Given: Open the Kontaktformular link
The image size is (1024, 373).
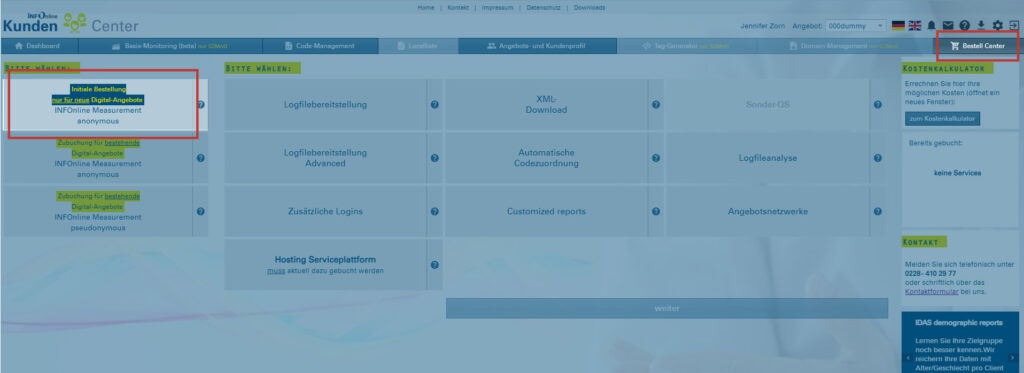Looking at the screenshot, I should (926, 291).
